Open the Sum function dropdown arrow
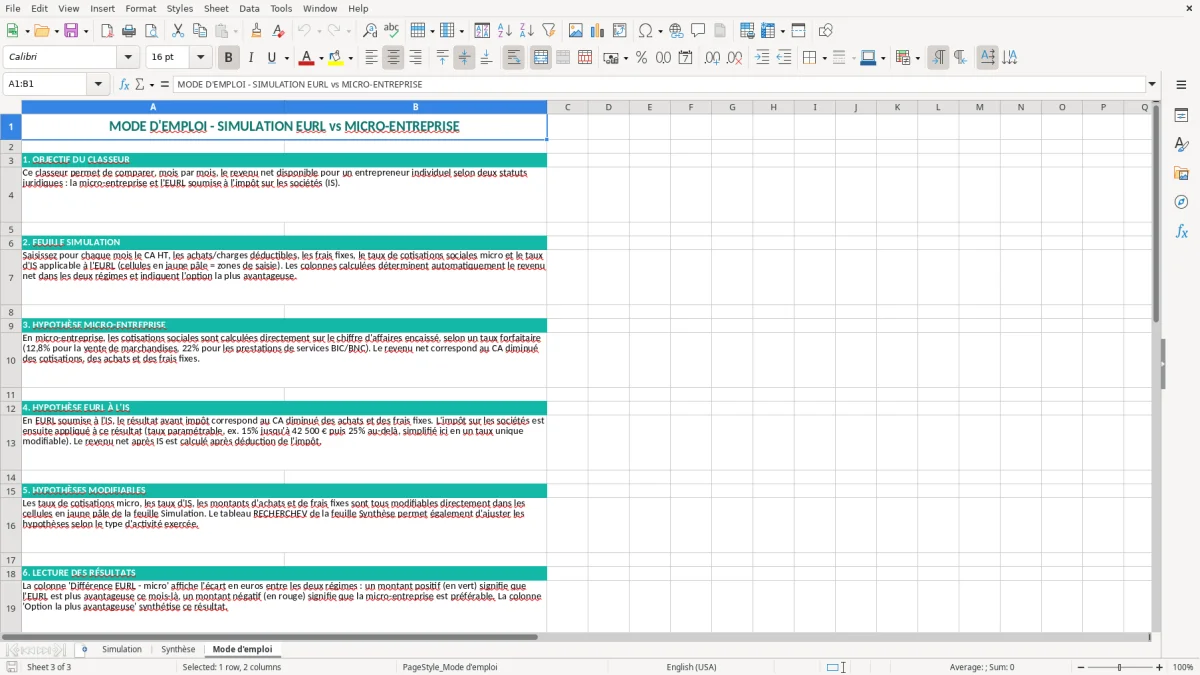 point(151,85)
